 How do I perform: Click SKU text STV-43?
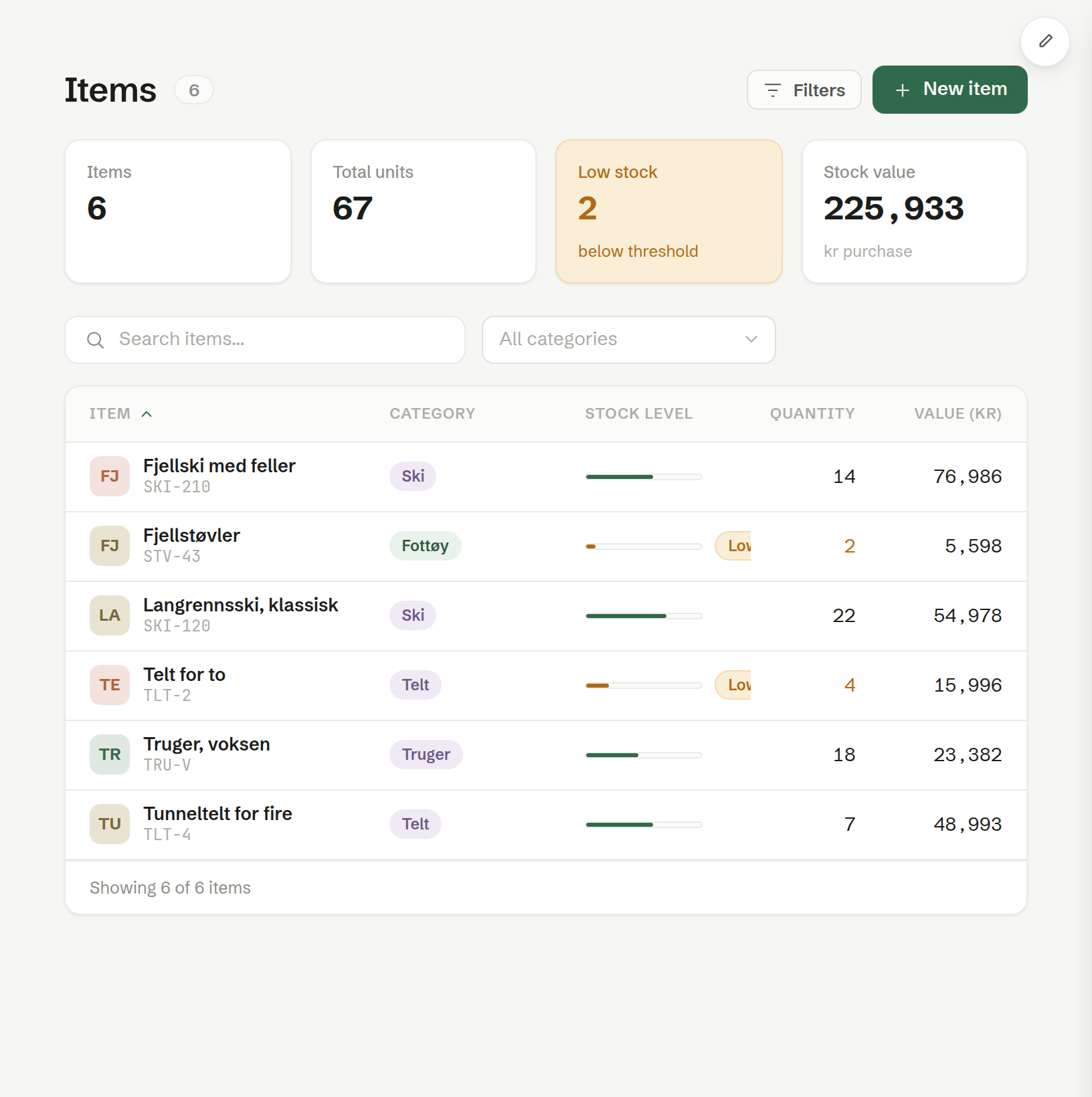(x=172, y=557)
